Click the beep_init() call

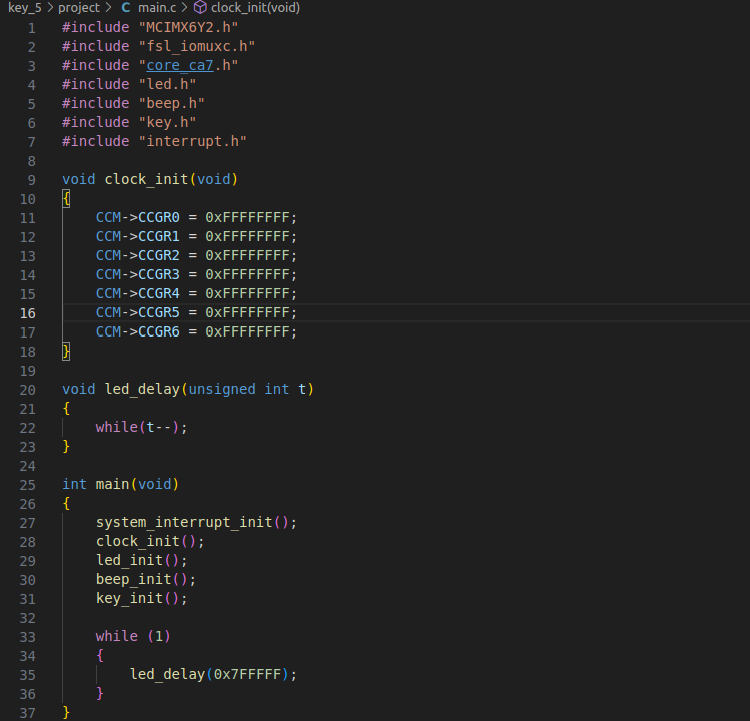click(146, 579)
